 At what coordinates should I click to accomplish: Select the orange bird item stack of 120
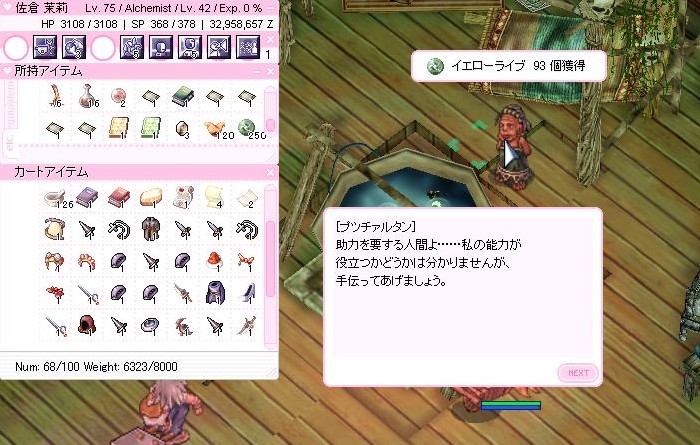click(215, 129)
